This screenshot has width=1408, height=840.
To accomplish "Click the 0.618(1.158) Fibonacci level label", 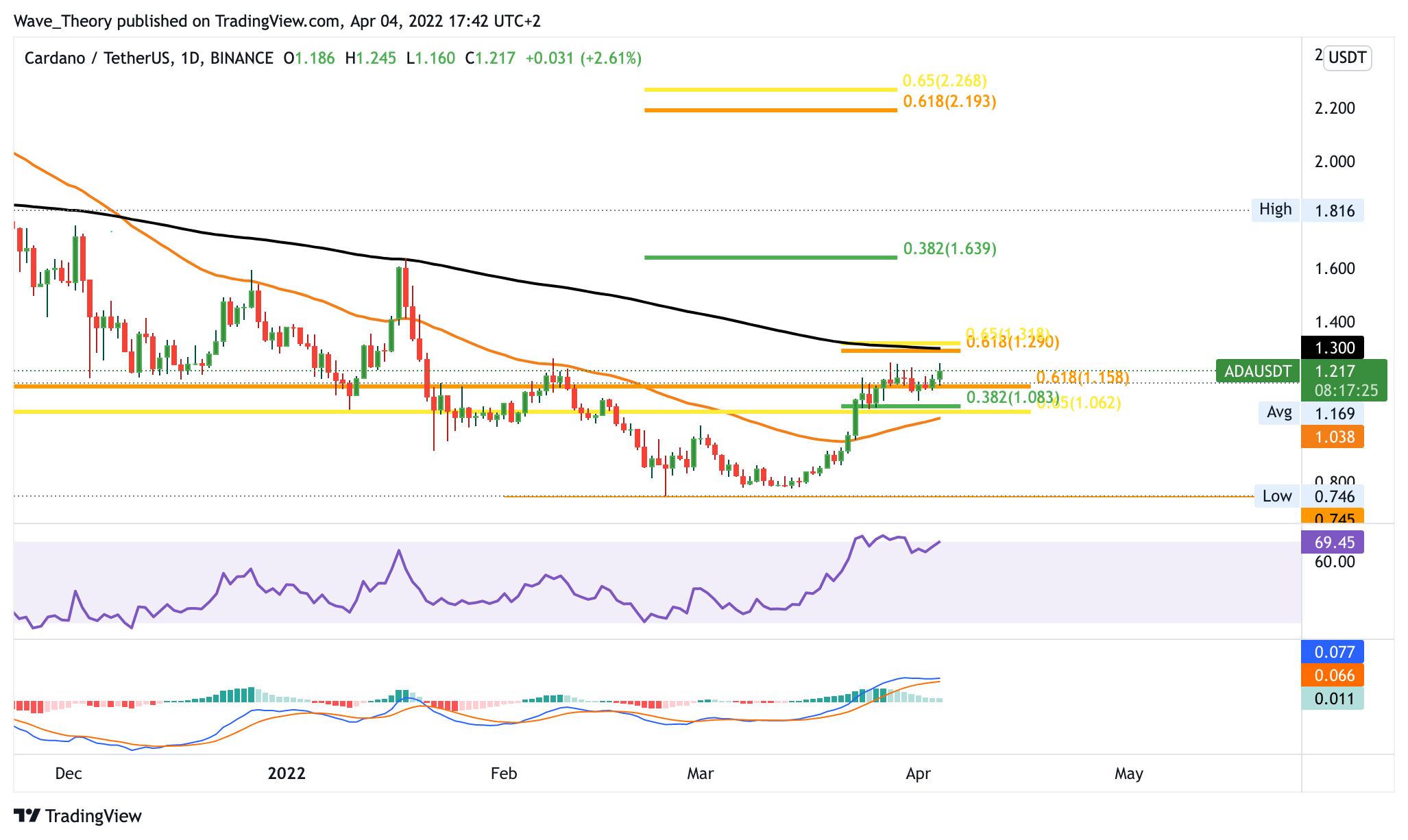I will click(x=1082, y=378).
